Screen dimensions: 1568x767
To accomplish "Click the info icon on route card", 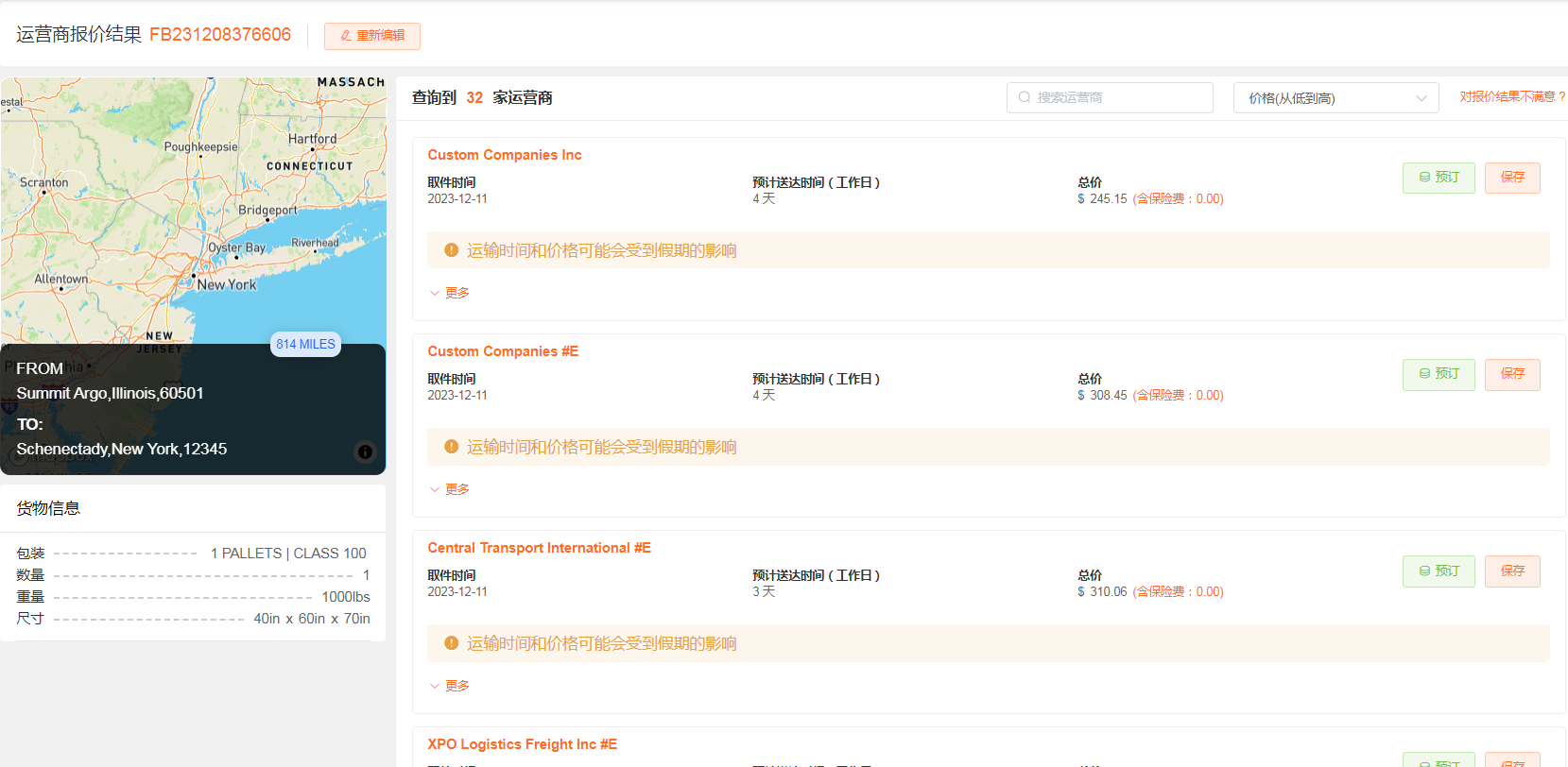I will pos(365,452).
